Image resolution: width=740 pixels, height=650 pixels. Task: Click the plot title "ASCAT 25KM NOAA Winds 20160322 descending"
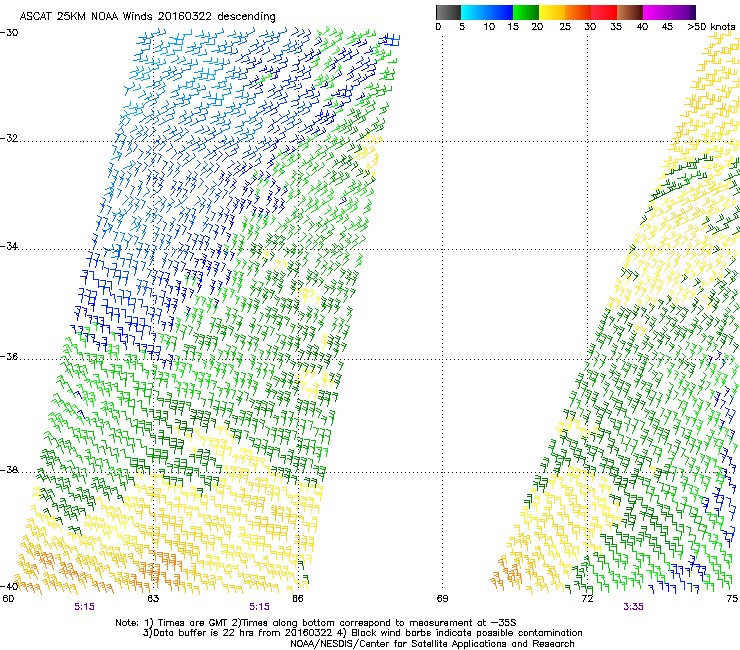pyautogui.click(x=147, y=17)
